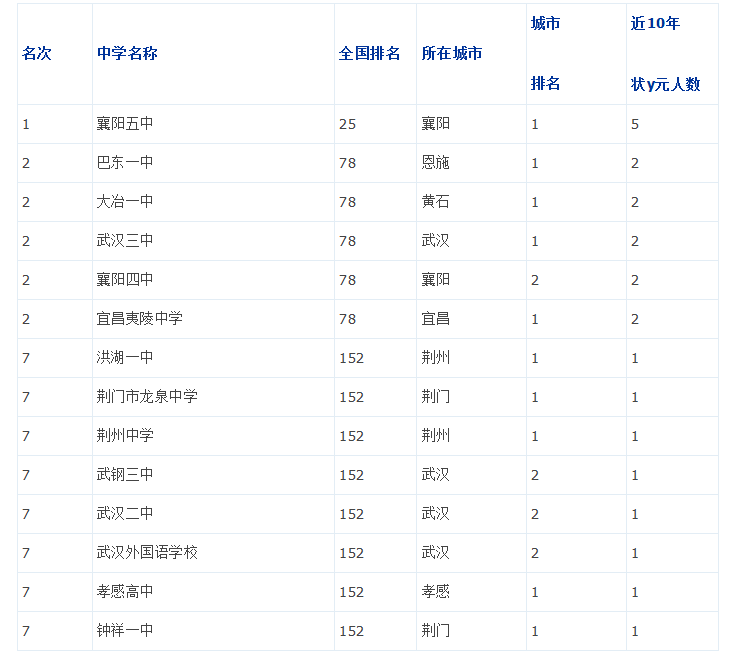Click national rank 25 for 襄阳五中

[347, 124]
